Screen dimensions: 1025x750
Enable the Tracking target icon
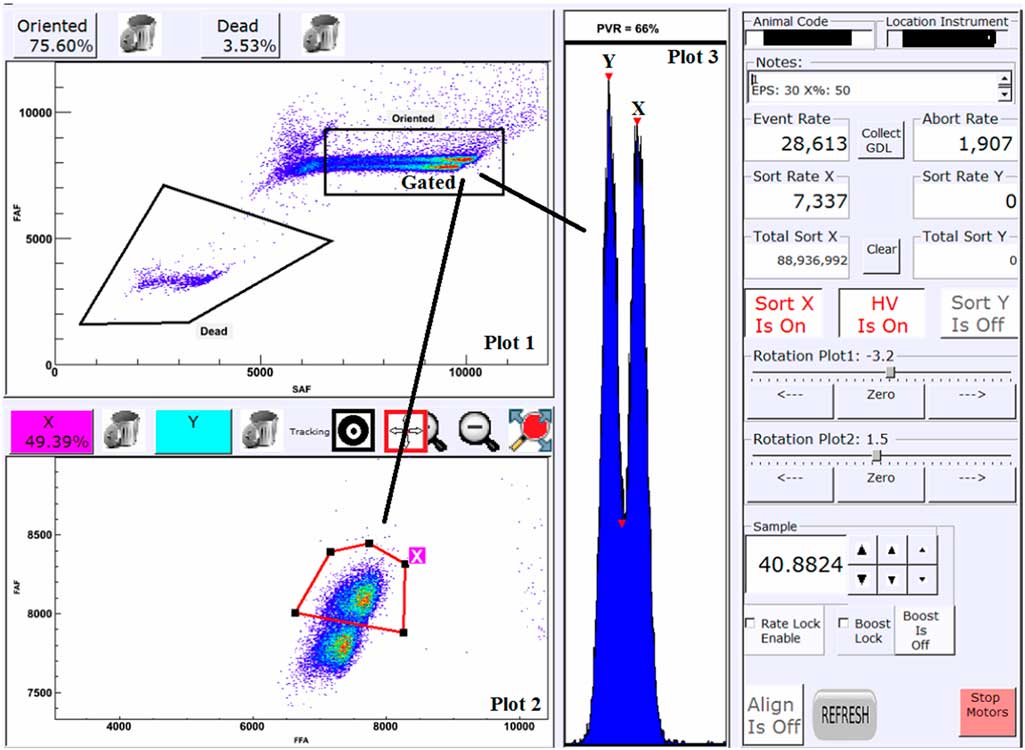[x=352, y=430]
